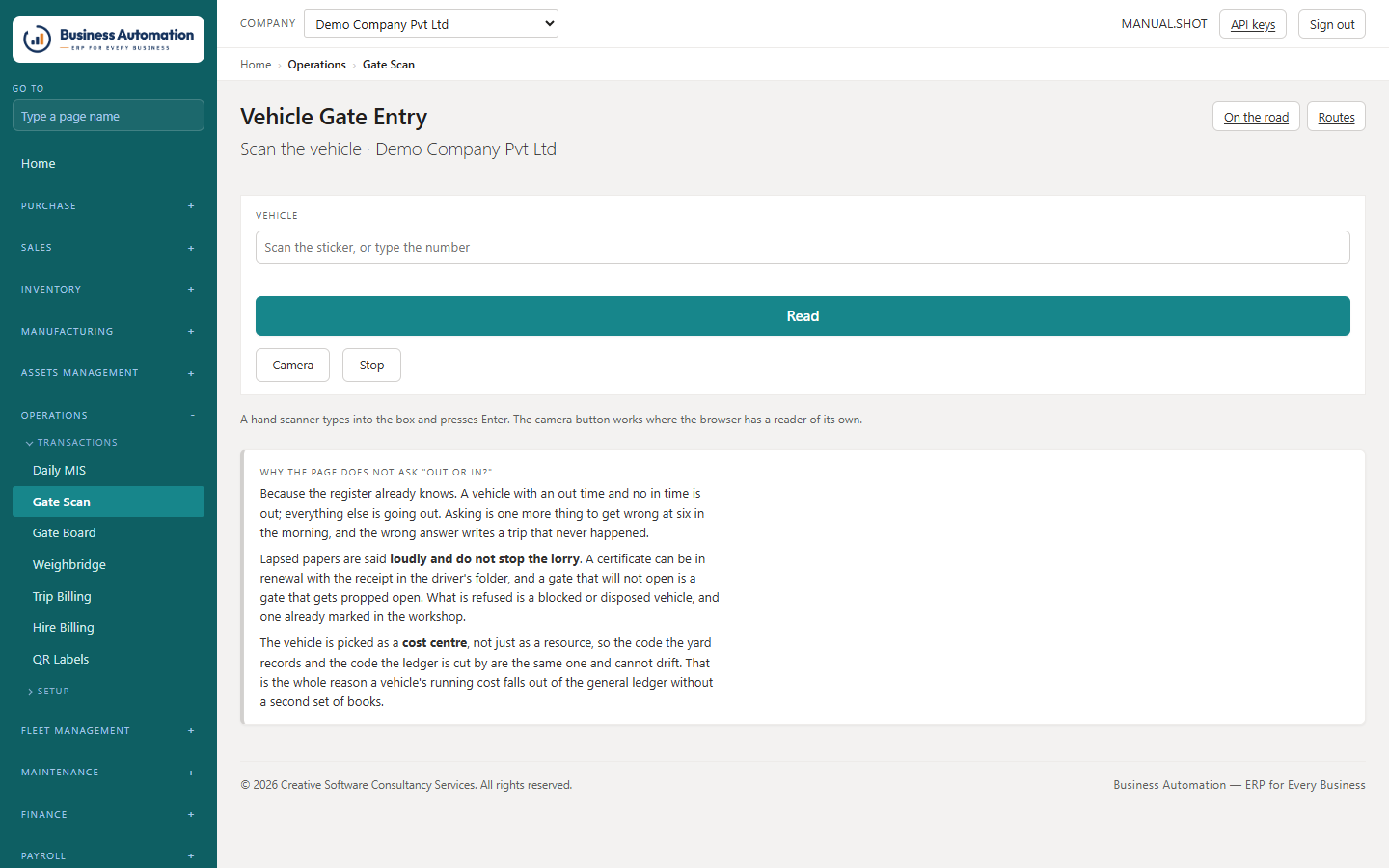Click the Read button

(x=803, y=316)
